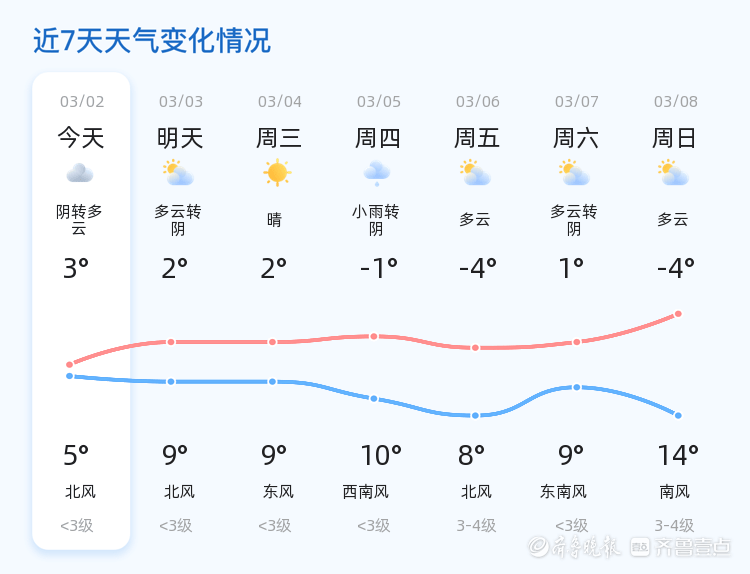Click the blue low-temperature point for 周六
This screenshot has height=574, width=750.
pos(576,387)
